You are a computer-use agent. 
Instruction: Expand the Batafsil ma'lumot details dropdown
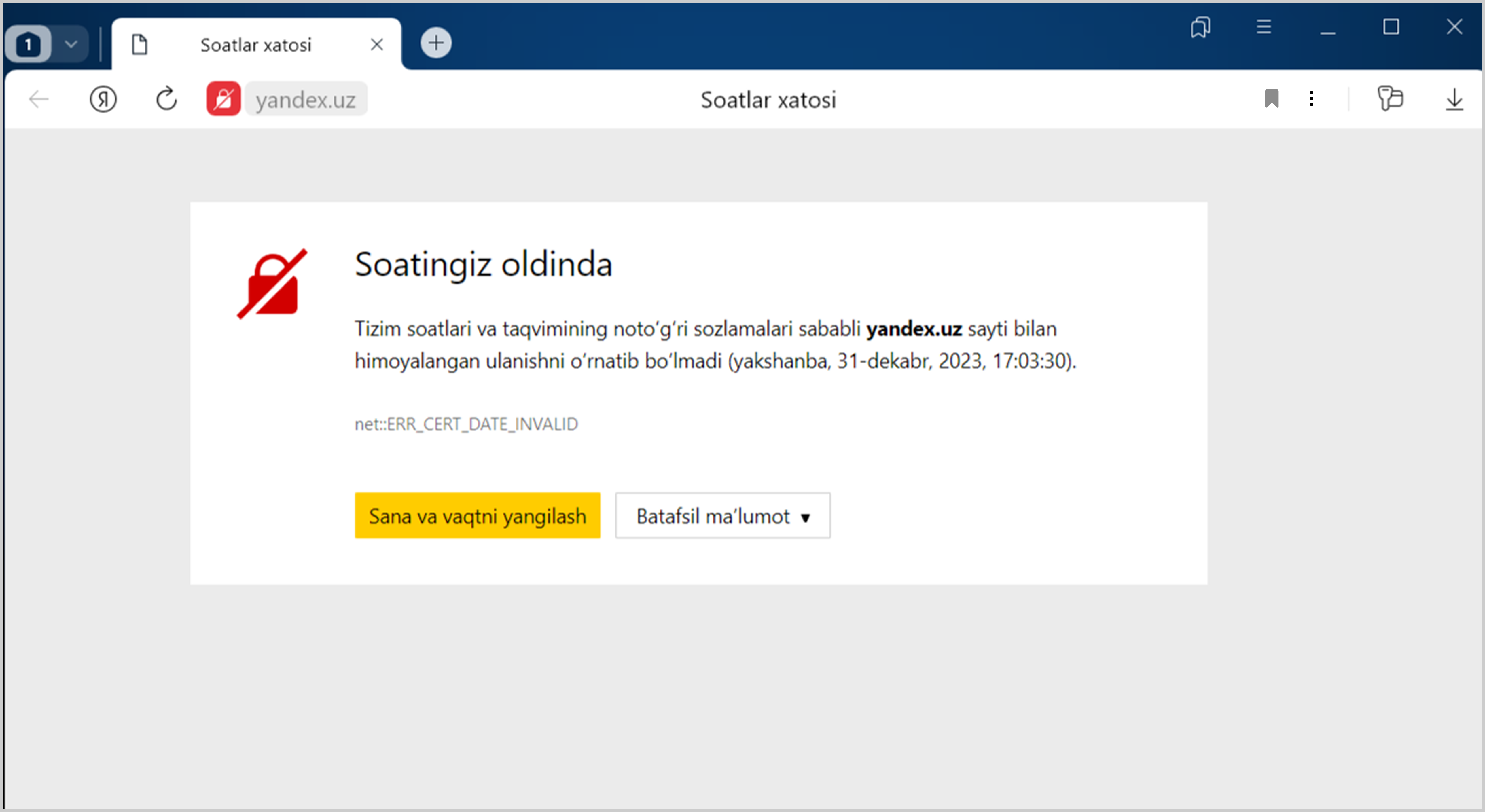coord(722,516)
